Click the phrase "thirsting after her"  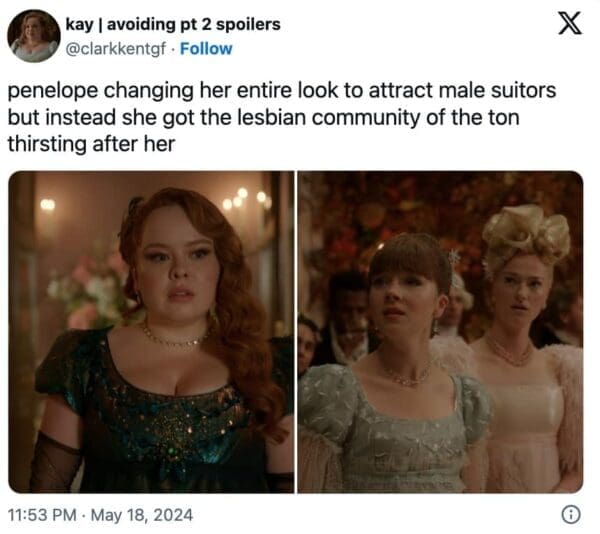91,144
